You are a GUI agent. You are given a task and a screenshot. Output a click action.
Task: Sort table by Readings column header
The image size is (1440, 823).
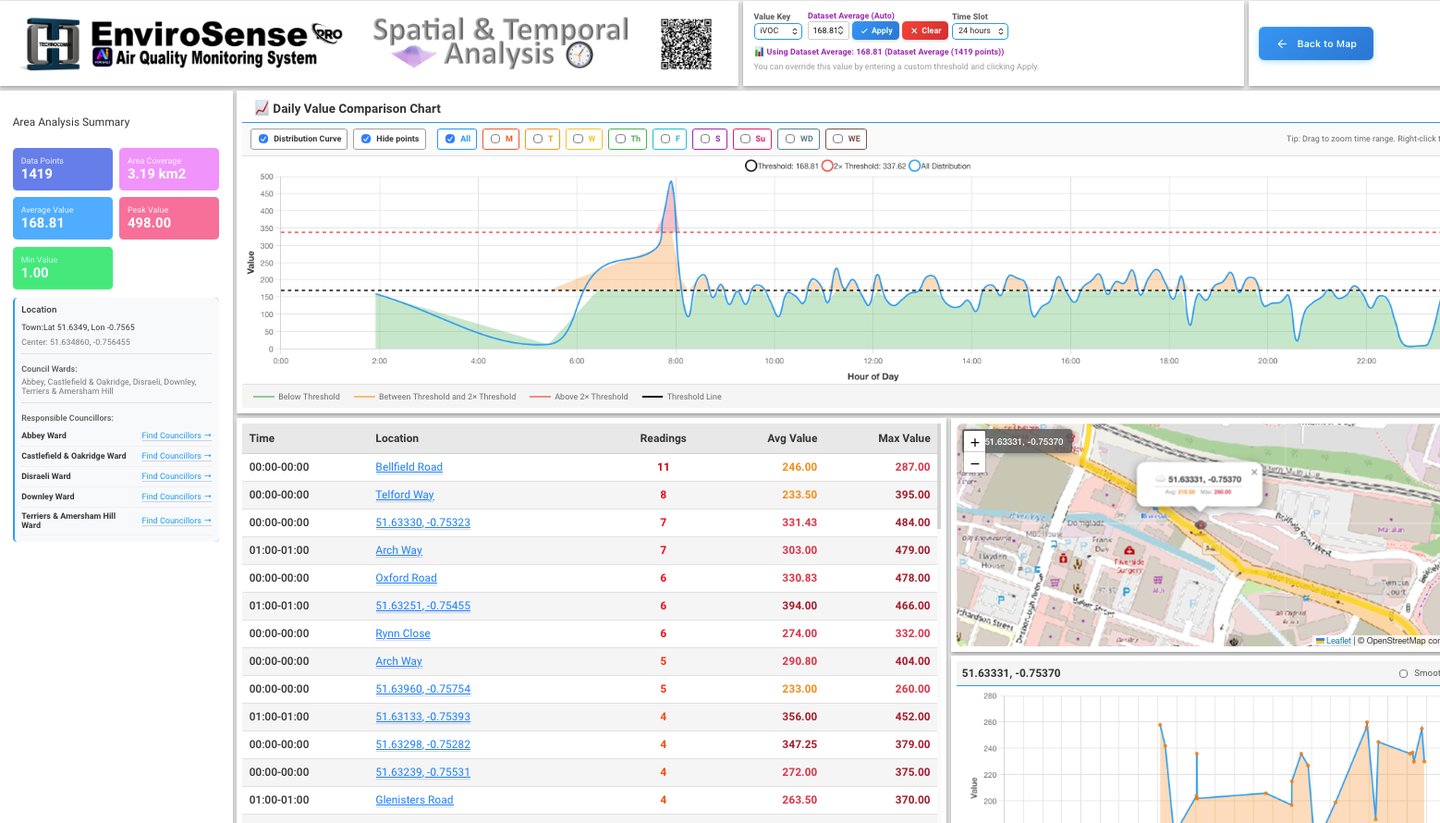(663, 438)
